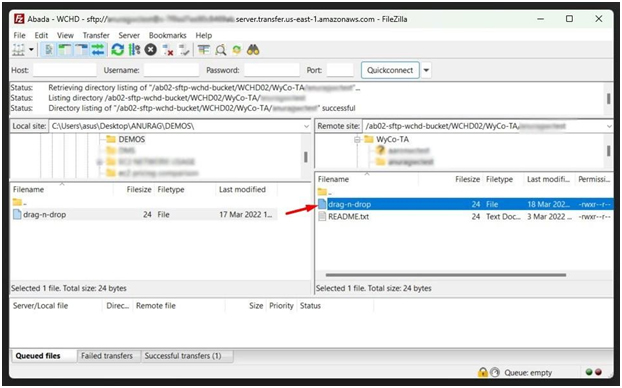The image size is (622, 388).
Task: Toggle the transfer queue display
Action: click(98, 50)
